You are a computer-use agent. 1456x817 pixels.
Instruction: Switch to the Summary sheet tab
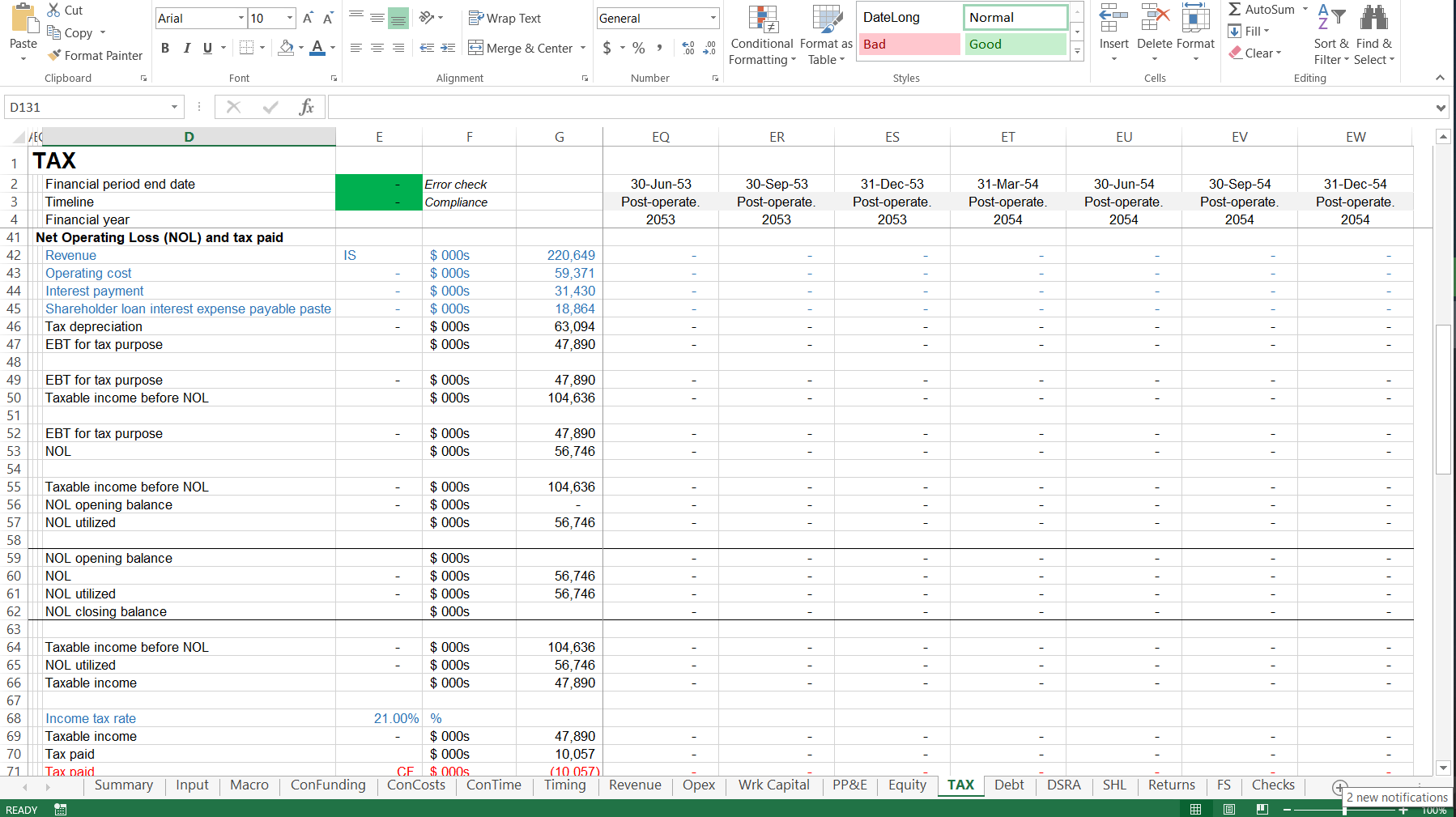123,785
